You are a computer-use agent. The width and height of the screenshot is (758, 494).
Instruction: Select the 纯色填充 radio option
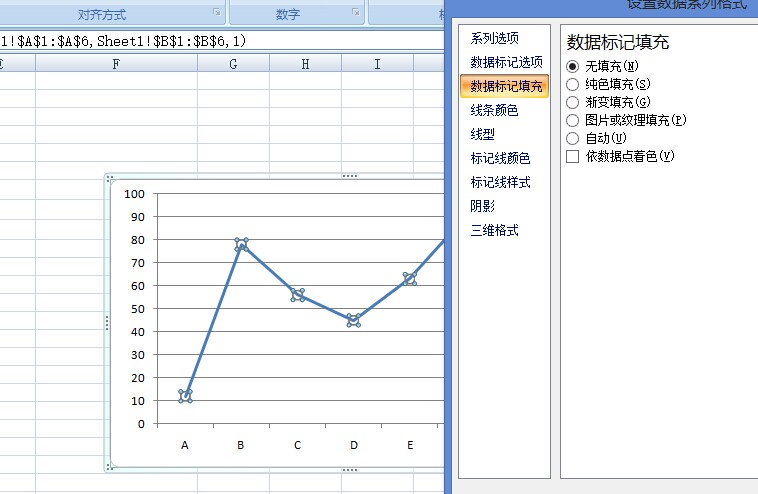[x=572, y=84]
